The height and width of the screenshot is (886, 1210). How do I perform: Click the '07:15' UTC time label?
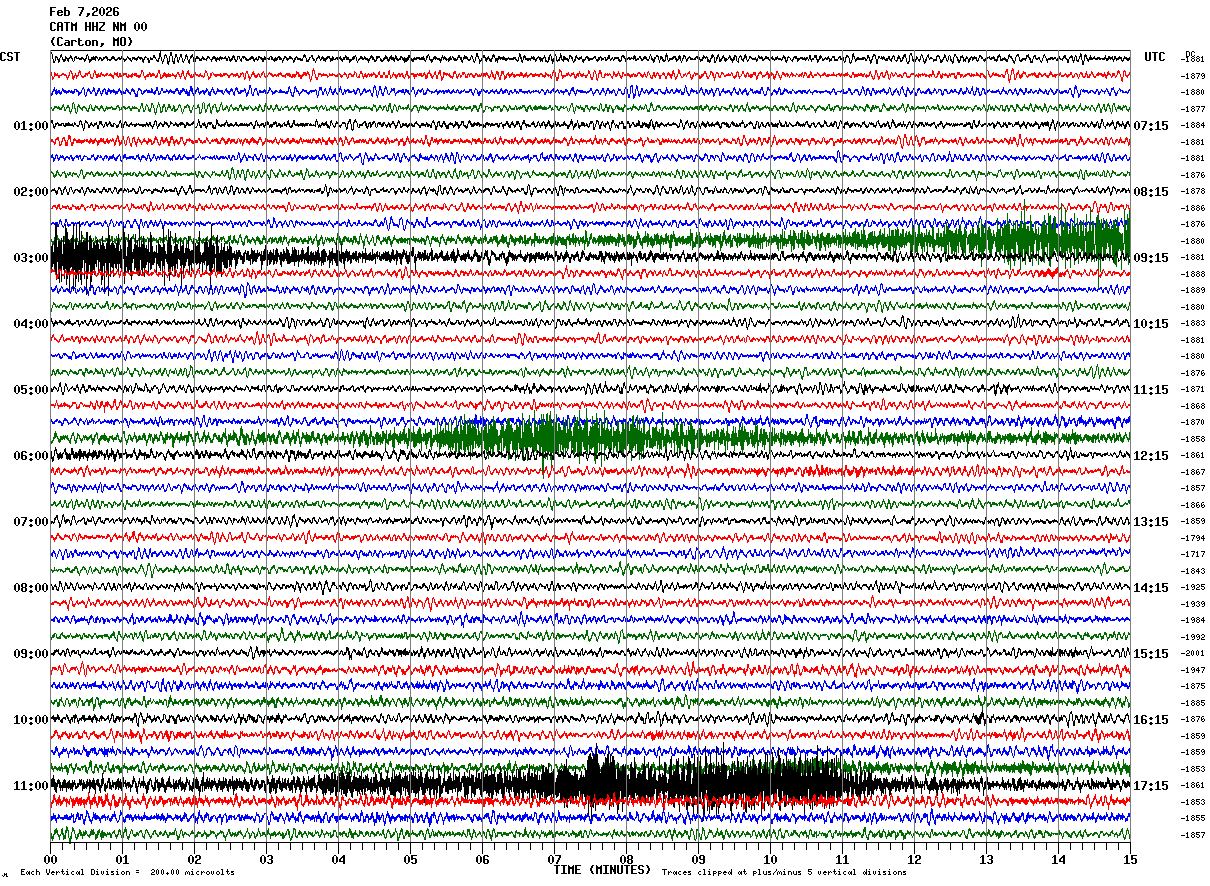point(1151,126)
